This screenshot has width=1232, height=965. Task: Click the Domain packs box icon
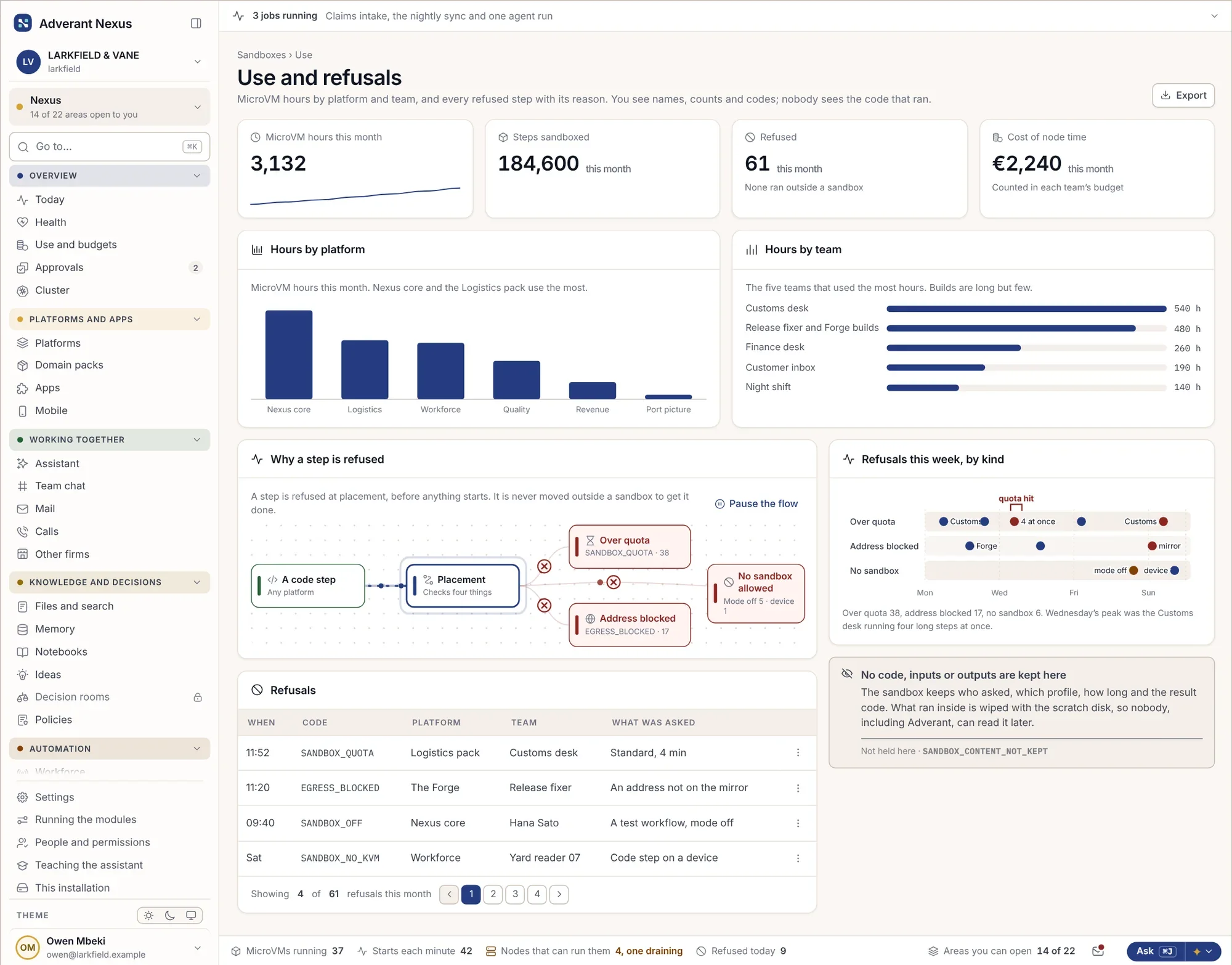pos(23,365)
